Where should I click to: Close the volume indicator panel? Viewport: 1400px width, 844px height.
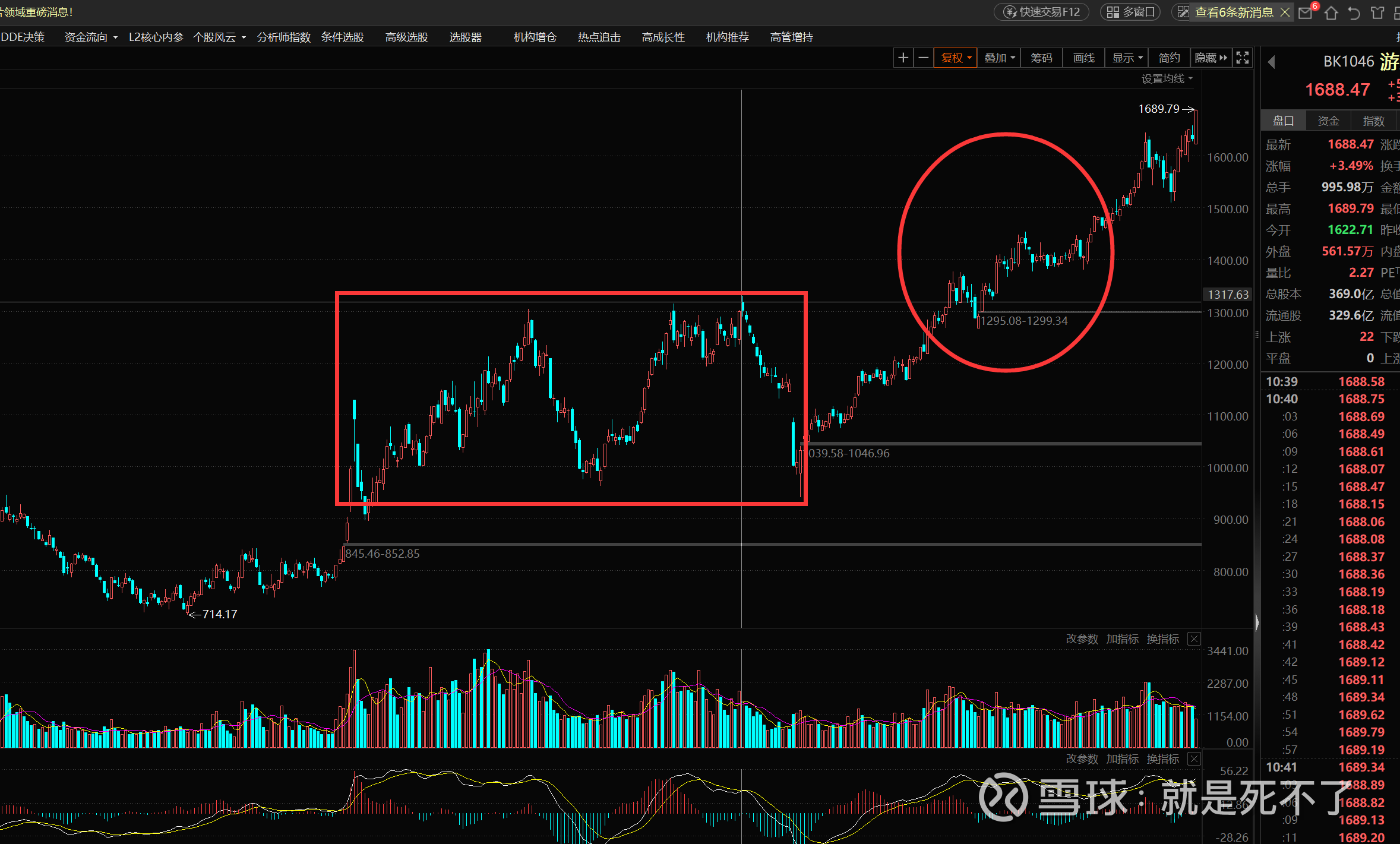pos(1194,639)
